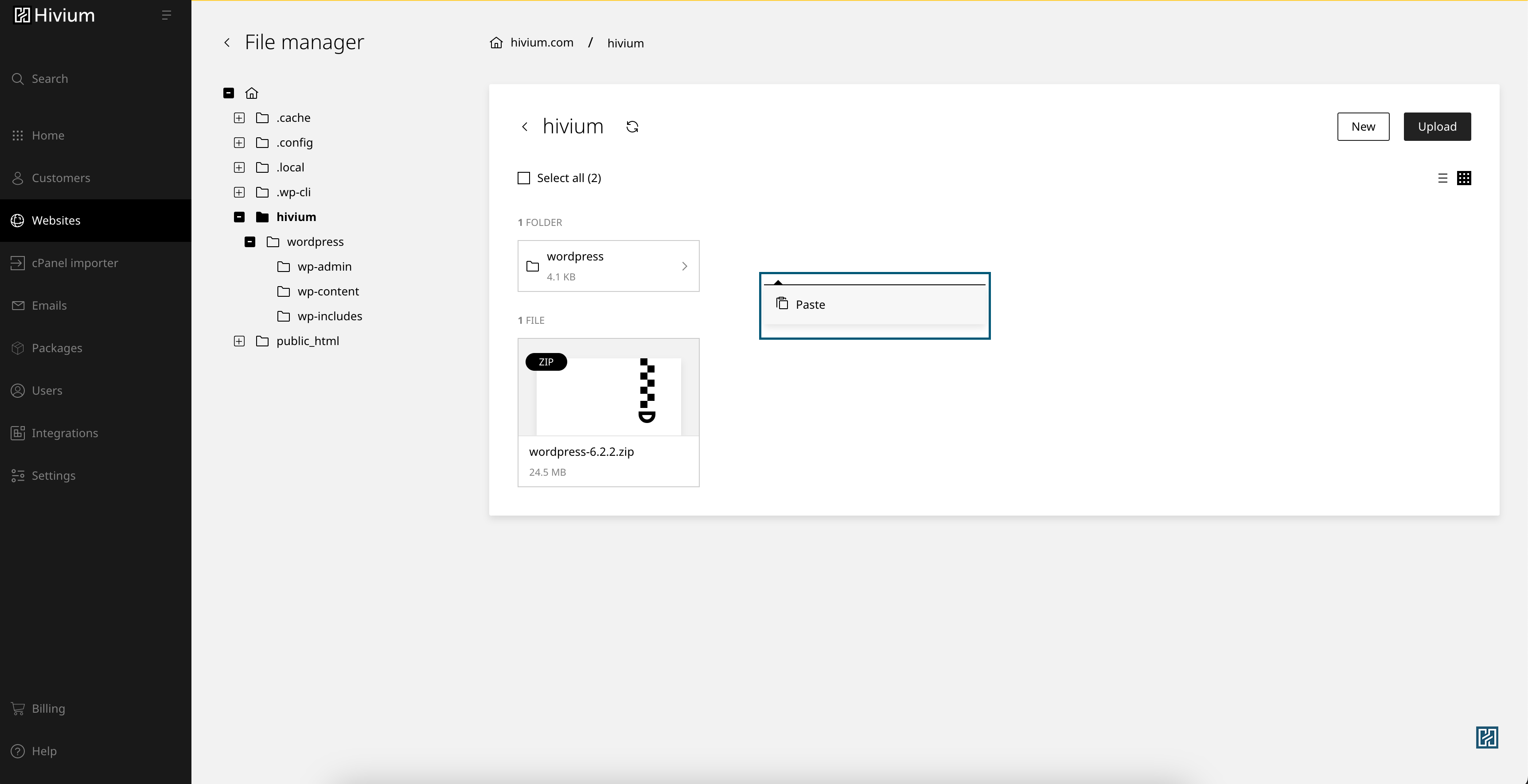
Task: Go back from File manager
Action: 226,42
